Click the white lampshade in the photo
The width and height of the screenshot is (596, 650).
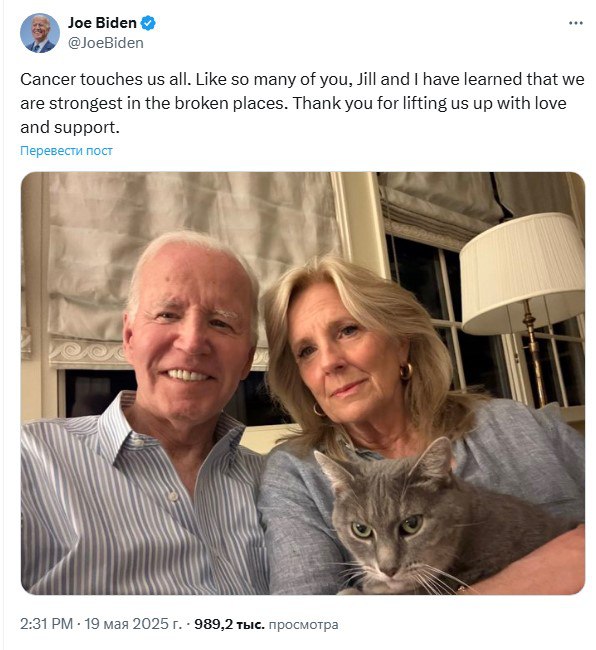click(x=522, y=273)
